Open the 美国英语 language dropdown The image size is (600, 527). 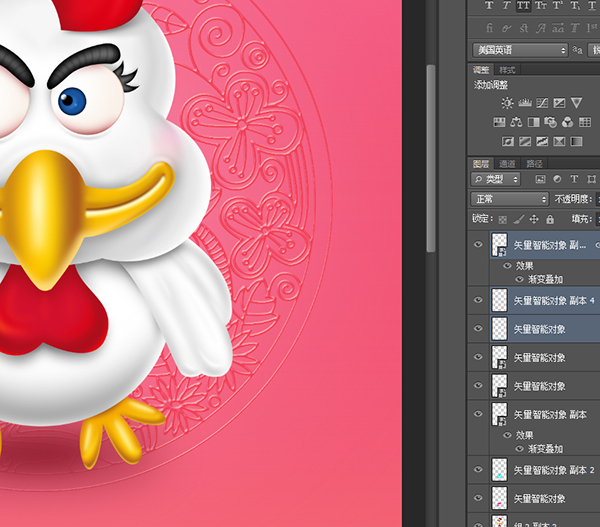click(x=520, y=50)
